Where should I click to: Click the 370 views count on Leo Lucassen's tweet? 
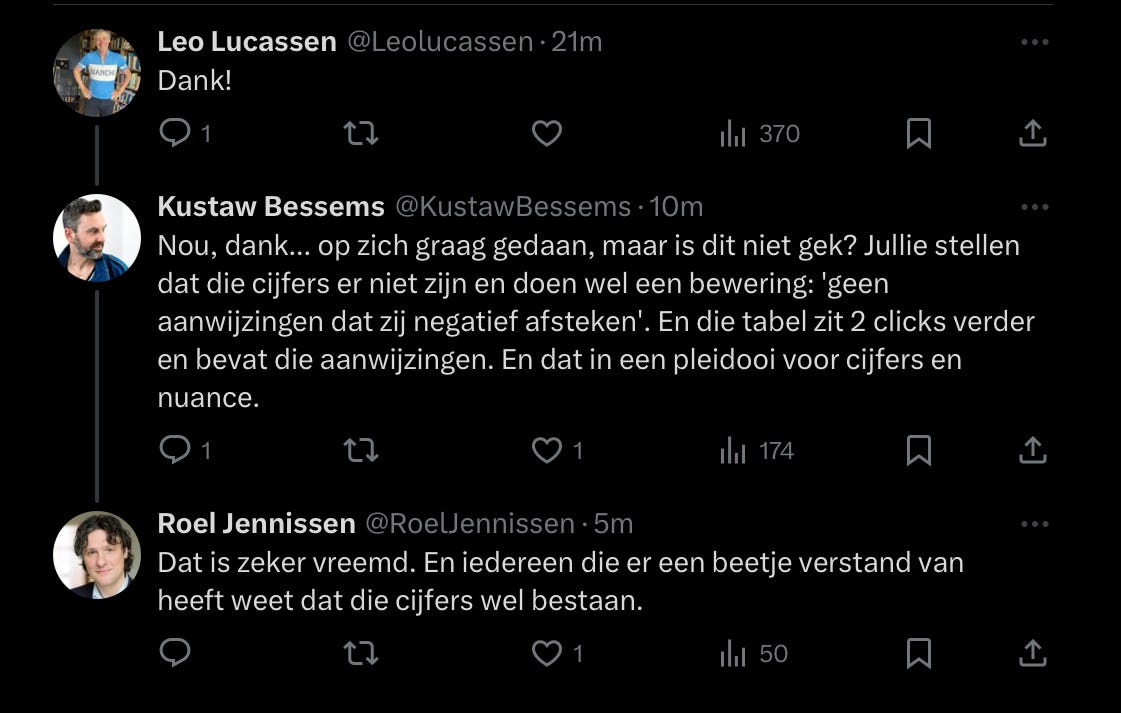(x=780, y=132)
